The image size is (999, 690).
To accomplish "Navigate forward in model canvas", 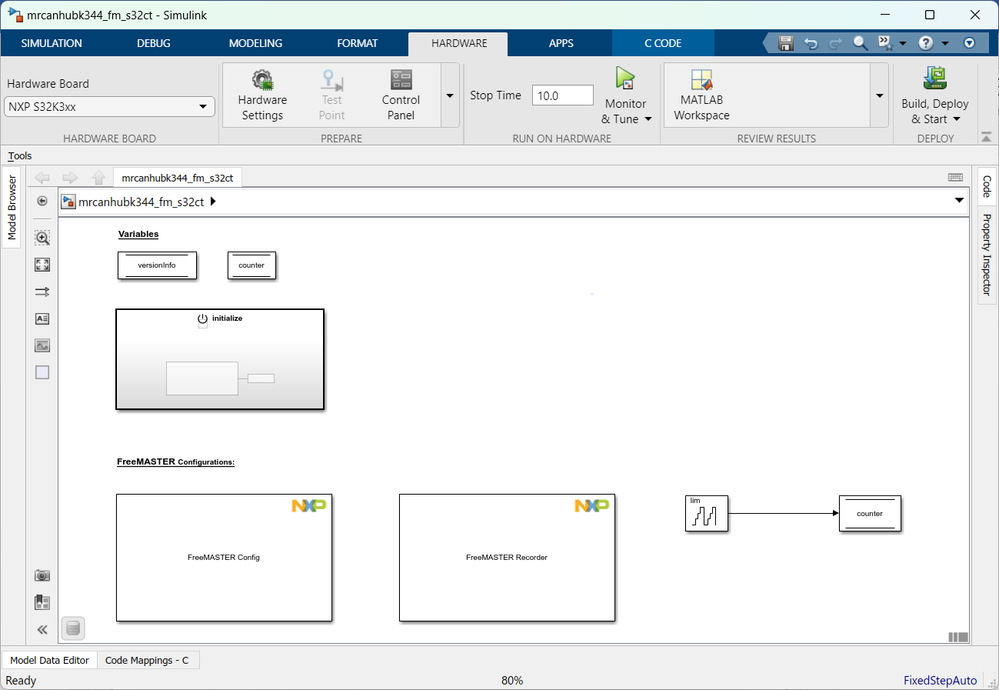I will pos(70,178).
